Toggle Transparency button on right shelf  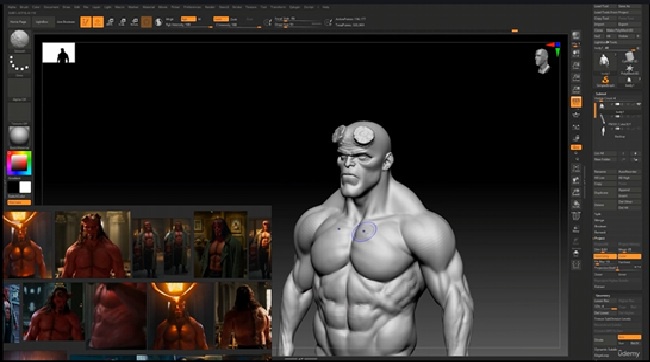[x=576, y=228]
